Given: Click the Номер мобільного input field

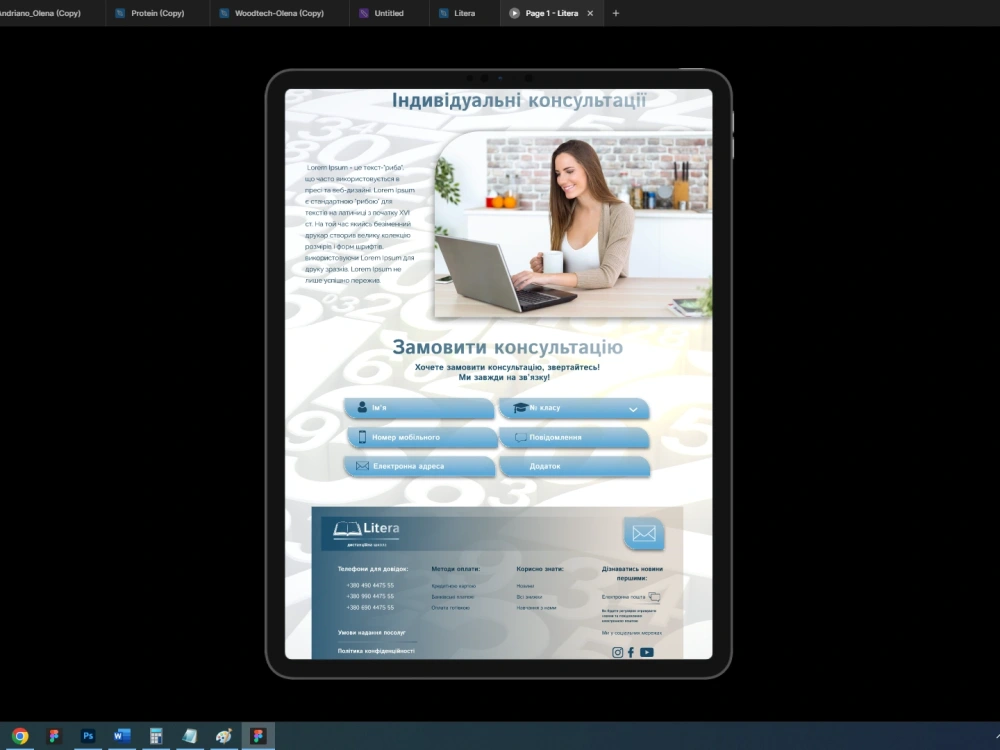Looking at the screenshot, I should coord(422,438).
